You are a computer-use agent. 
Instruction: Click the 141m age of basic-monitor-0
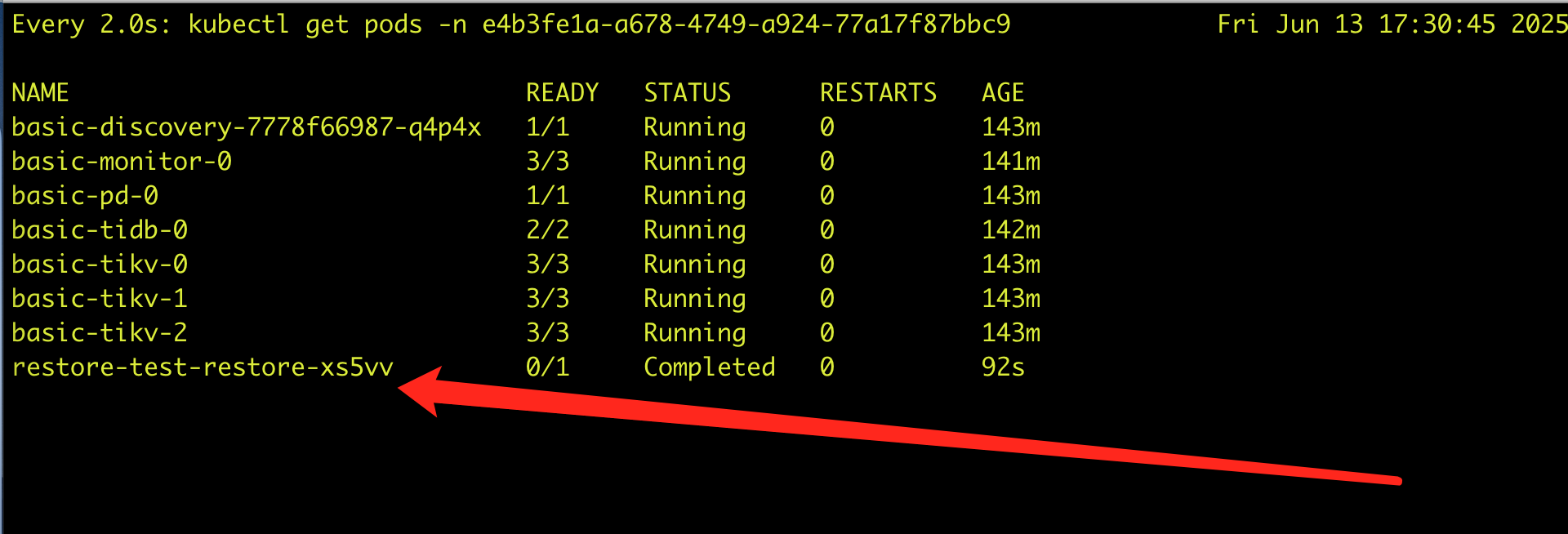tap(1010, 162)
